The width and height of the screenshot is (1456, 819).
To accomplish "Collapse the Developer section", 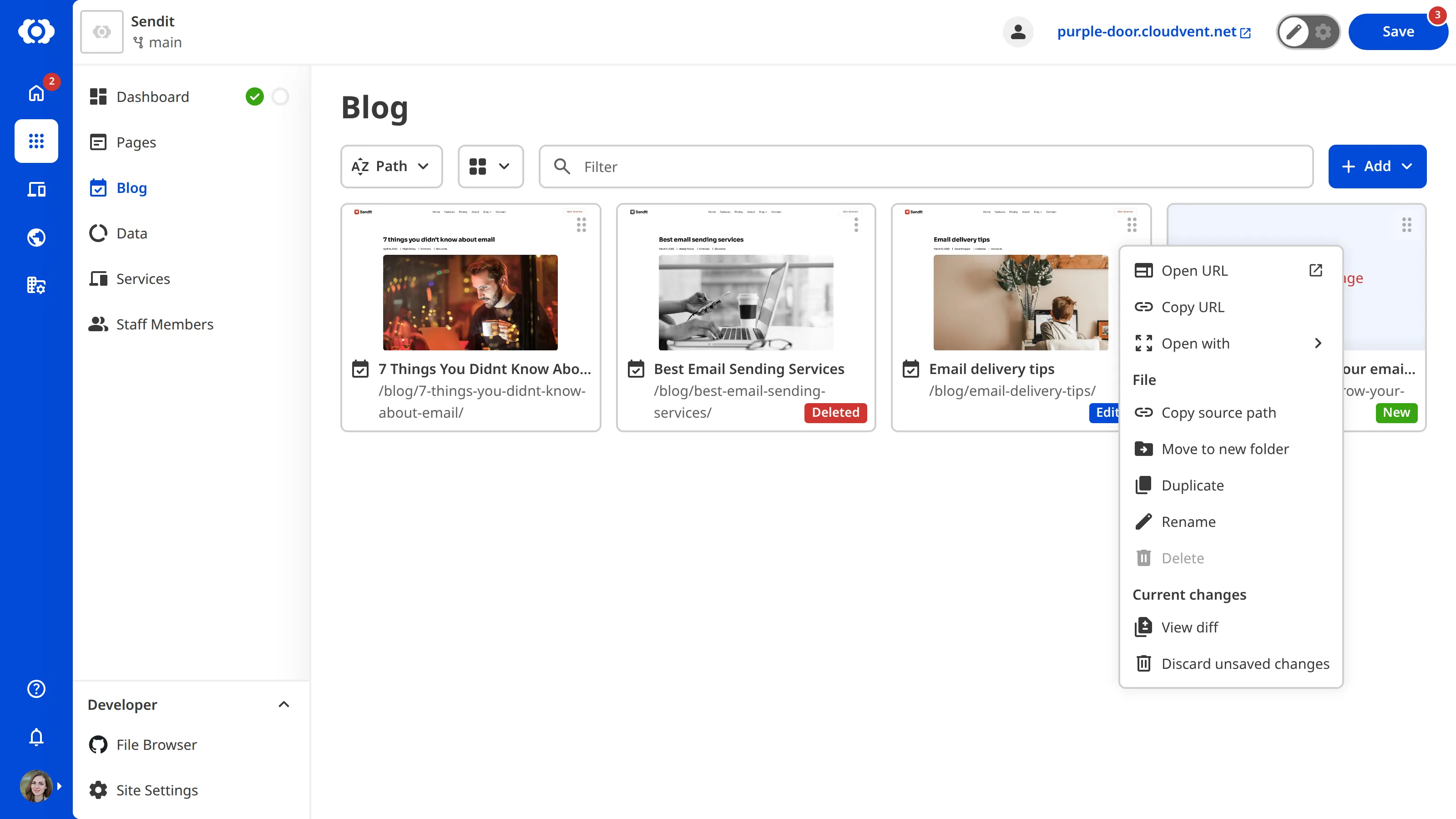I will click(284, 704).
